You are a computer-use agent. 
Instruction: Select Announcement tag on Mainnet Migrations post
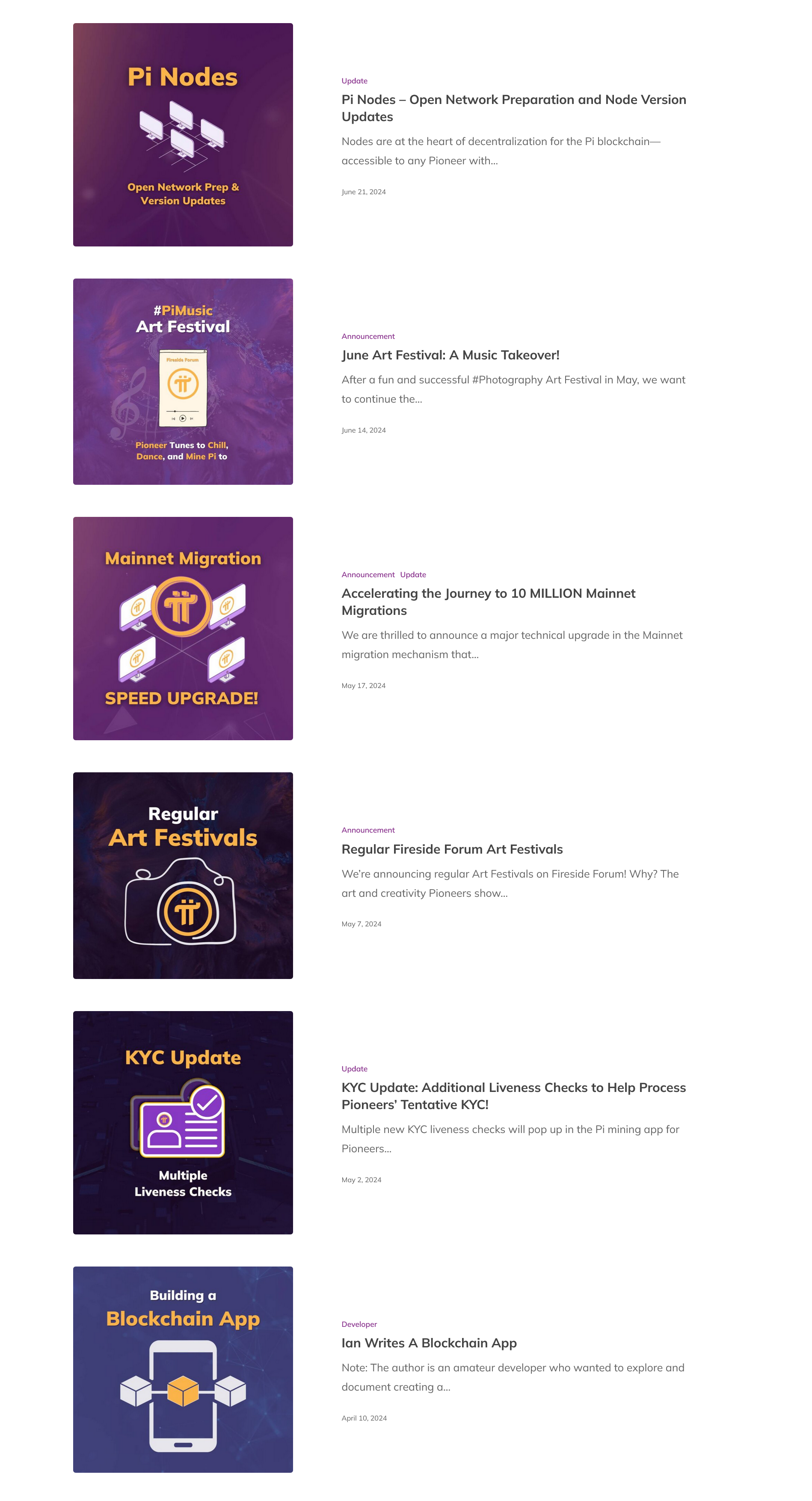368,575
